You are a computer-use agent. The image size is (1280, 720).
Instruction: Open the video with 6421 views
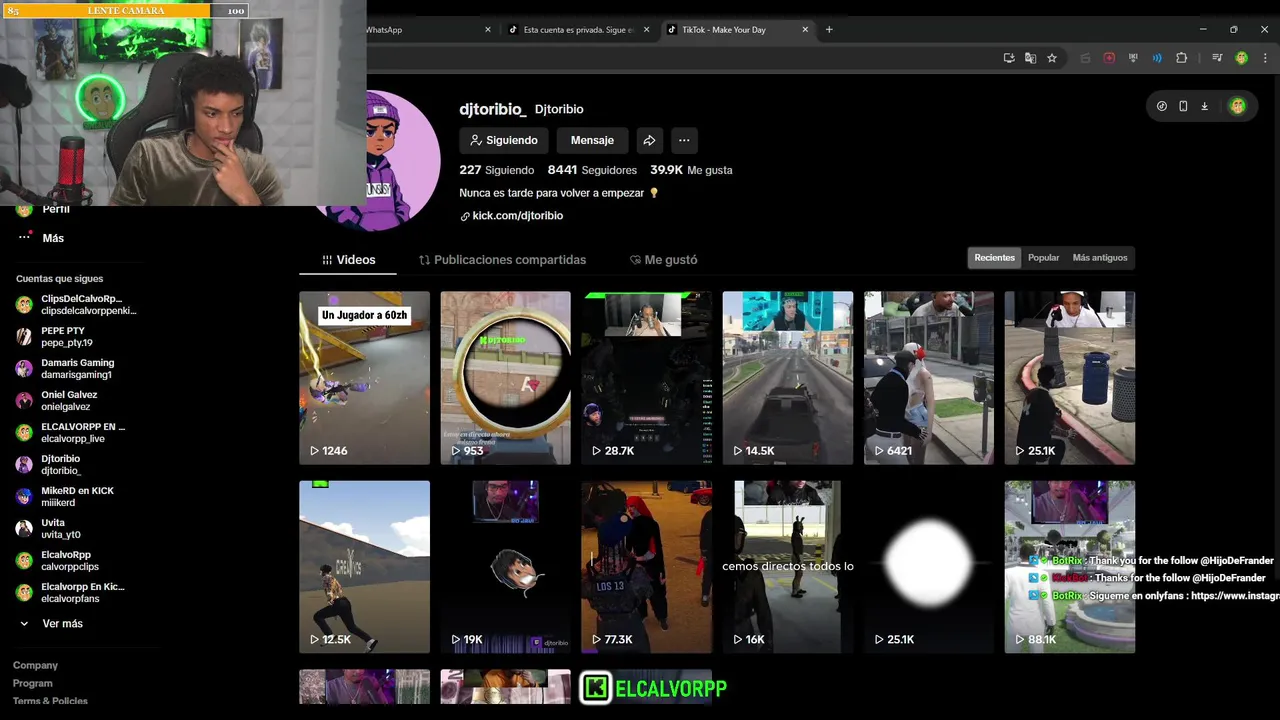(928, 378)
